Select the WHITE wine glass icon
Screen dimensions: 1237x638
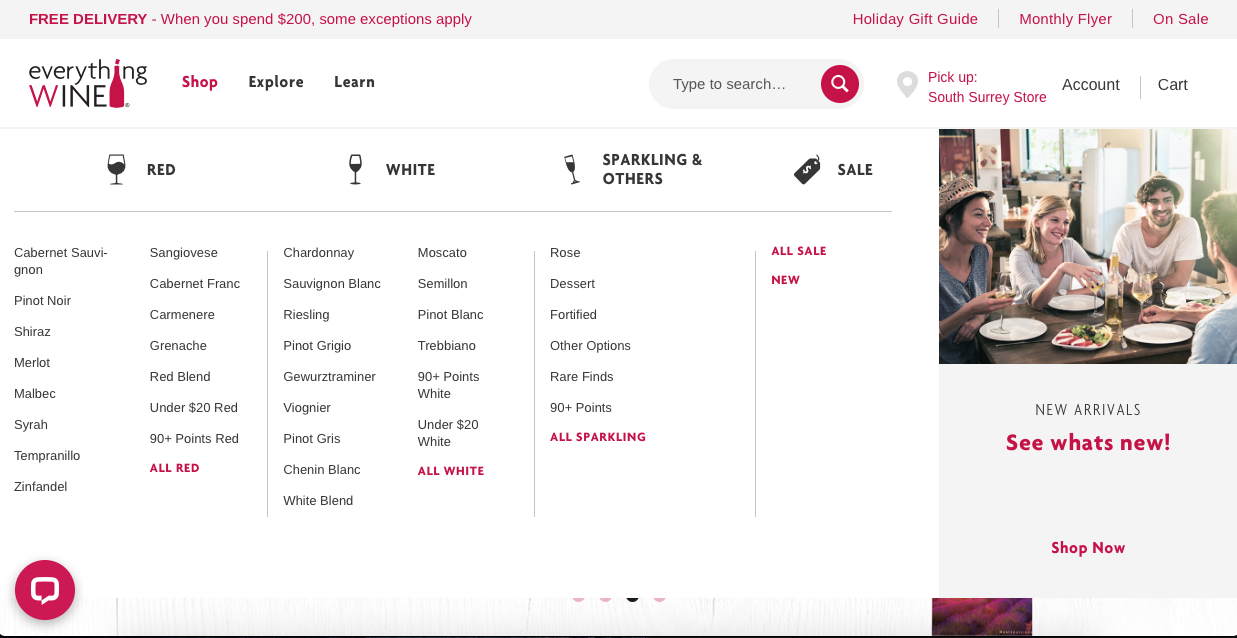click(x=355, y=167)
